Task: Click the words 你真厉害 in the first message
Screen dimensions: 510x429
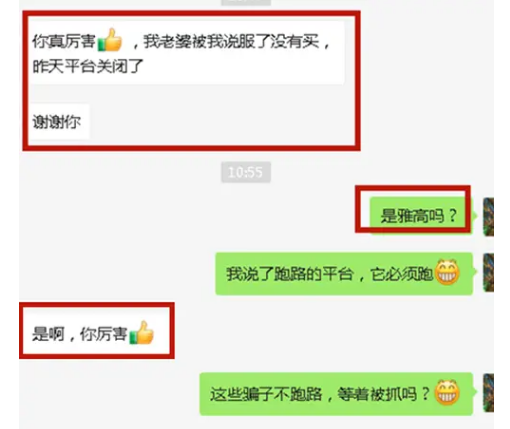Action: [x=64, y=41]
